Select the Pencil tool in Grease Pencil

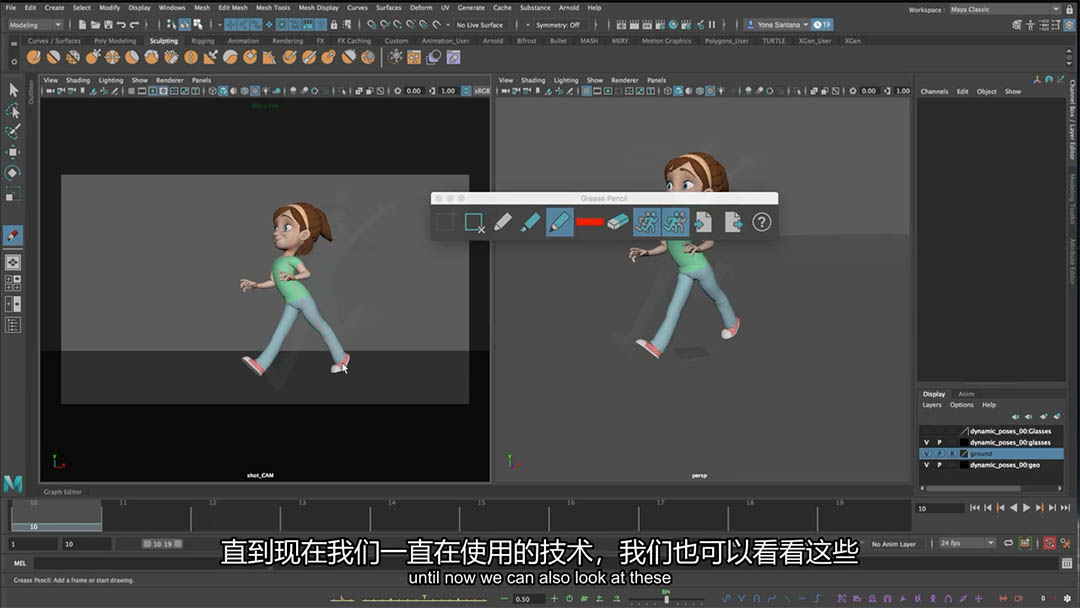point(503,222)
